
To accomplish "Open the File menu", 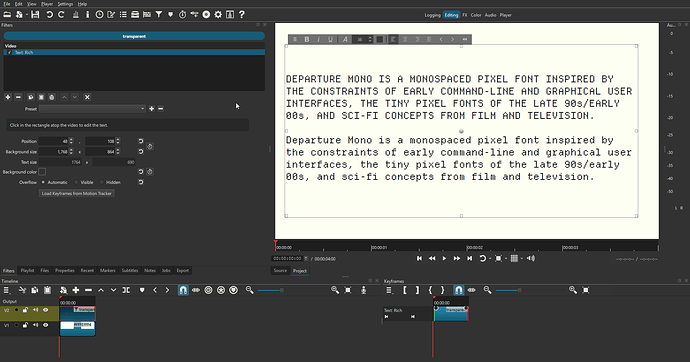I will 7,4.
